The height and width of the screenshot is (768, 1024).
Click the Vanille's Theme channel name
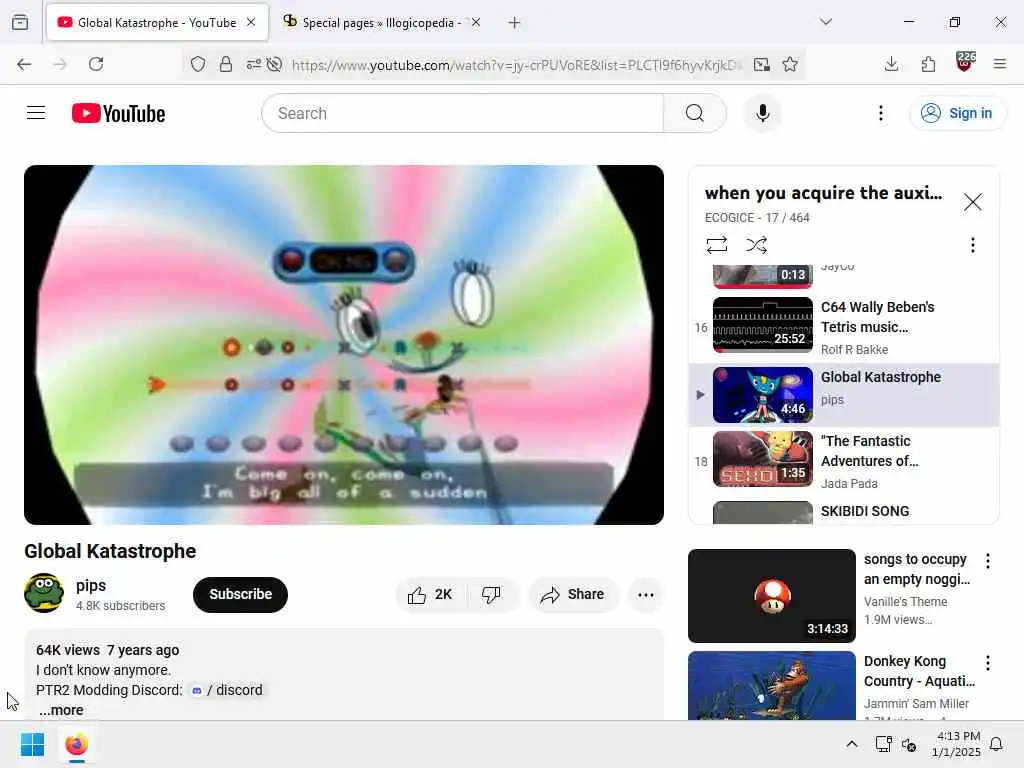(905, 601)
